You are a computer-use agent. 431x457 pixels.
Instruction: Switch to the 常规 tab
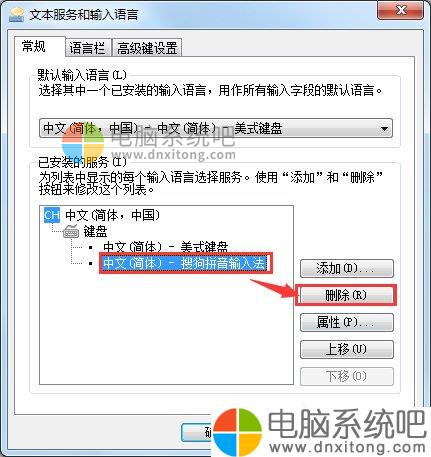pos(34,46)
